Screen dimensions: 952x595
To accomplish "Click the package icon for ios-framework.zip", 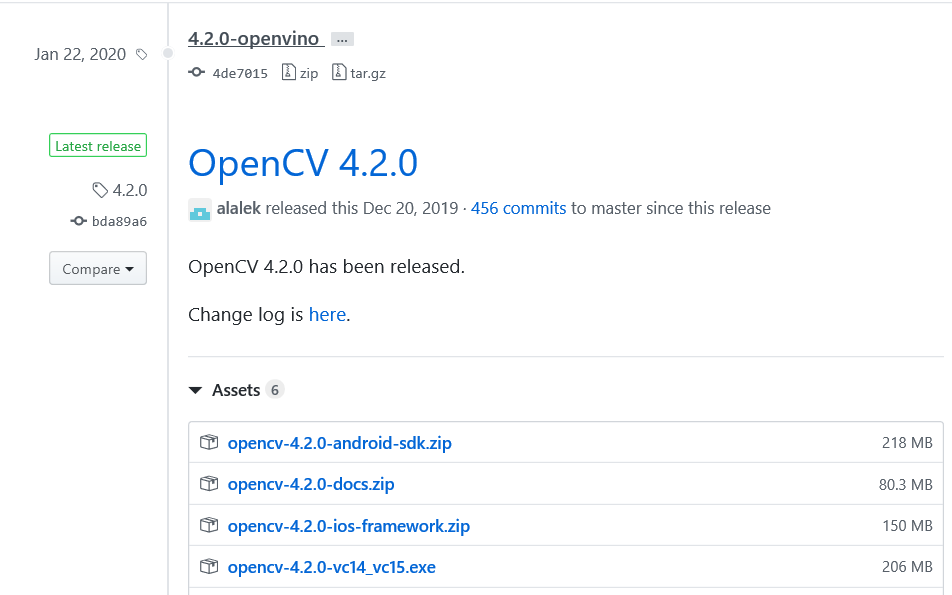I will tap(209, 526).
